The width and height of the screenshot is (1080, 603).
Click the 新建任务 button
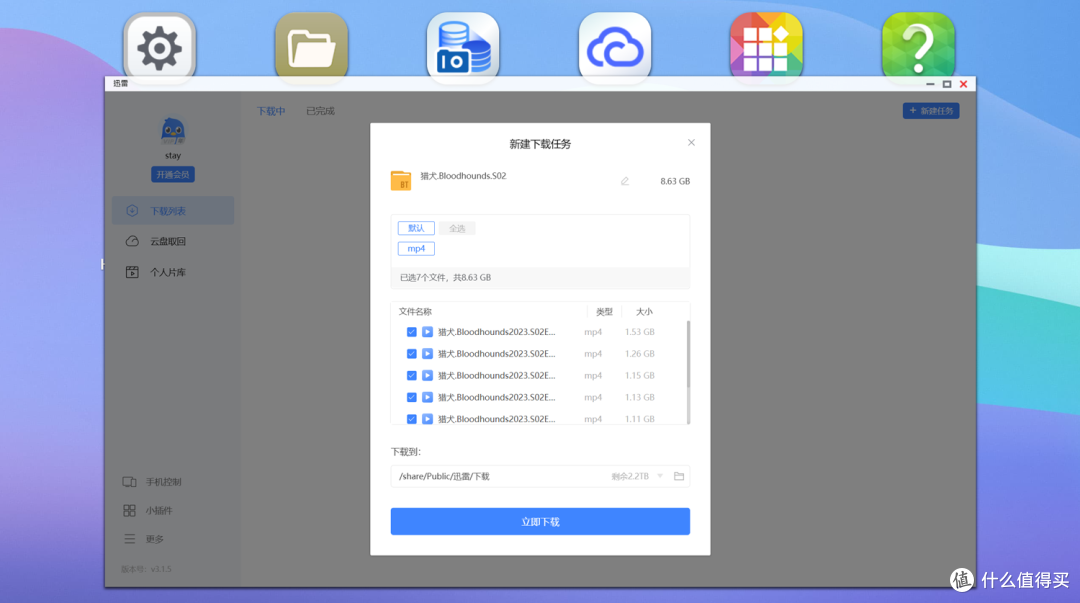pos(931,111)
